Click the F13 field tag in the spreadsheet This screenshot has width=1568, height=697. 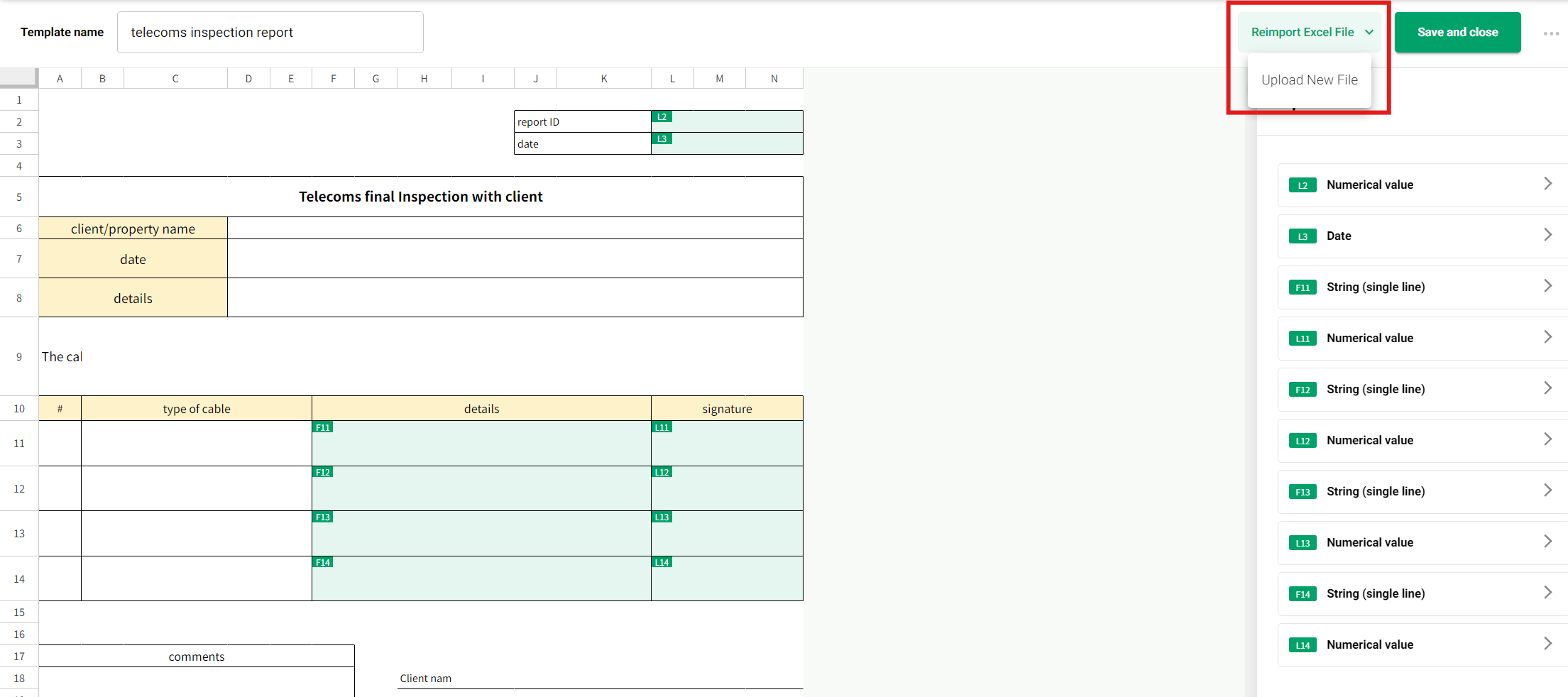(323, 517)
